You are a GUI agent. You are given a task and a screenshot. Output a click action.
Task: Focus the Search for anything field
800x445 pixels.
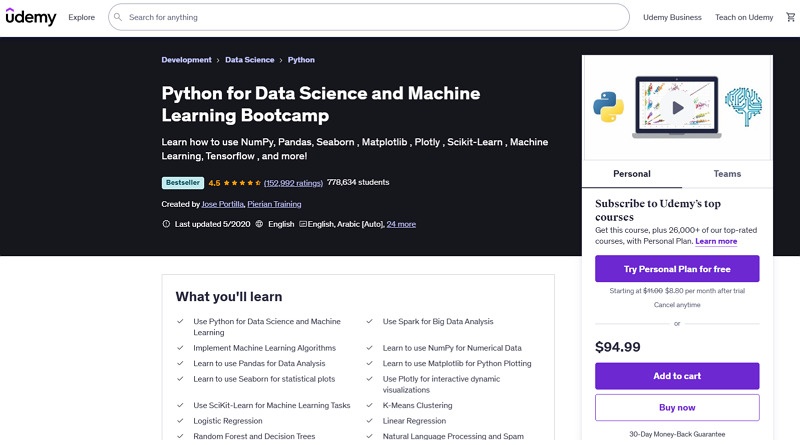point(368,17)
